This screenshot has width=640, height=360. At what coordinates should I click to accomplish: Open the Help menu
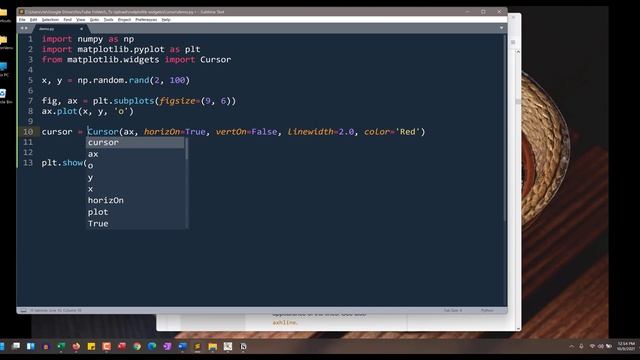point(166,20)
